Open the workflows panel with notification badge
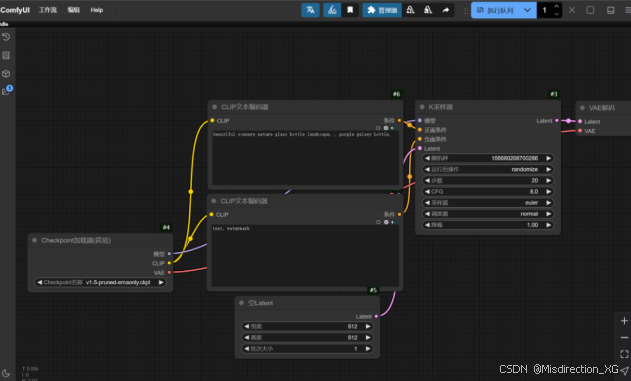This screenshot has width=631, height=381. coord(6,91)
